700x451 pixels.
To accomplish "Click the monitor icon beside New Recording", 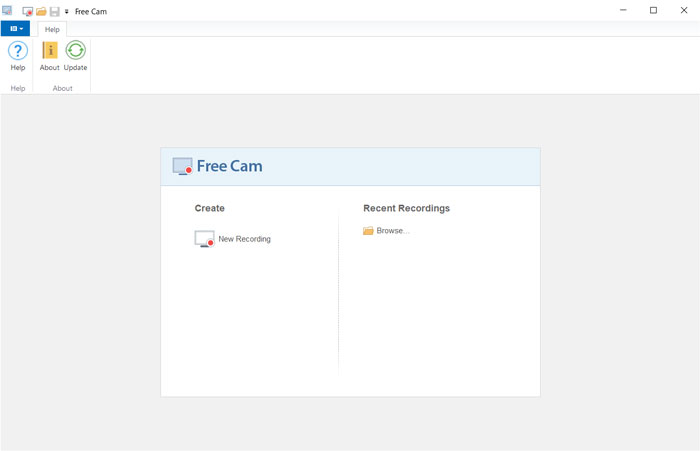I will tap(204, 239).
